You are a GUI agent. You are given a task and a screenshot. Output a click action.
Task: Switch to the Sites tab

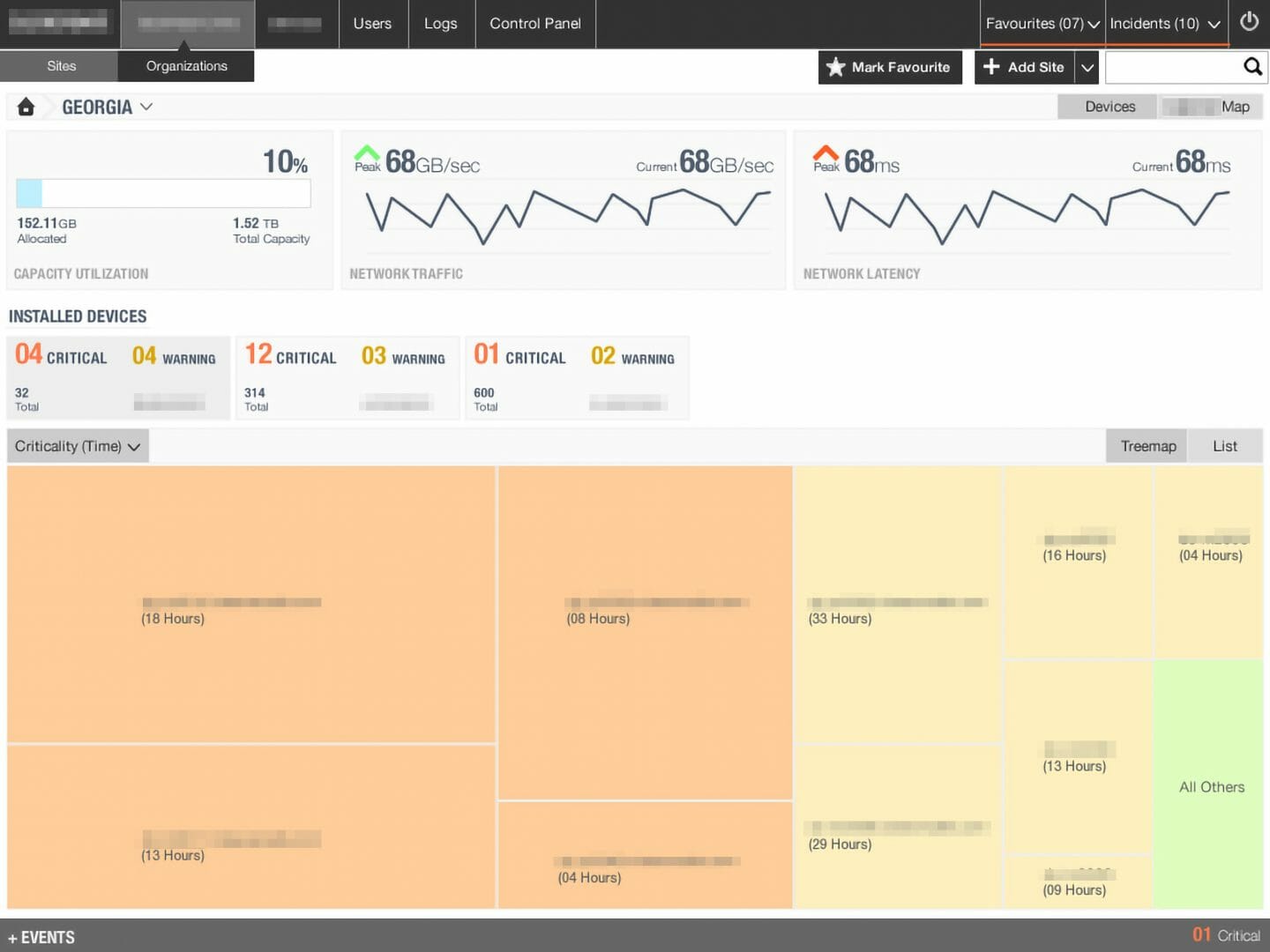(61, 66)
